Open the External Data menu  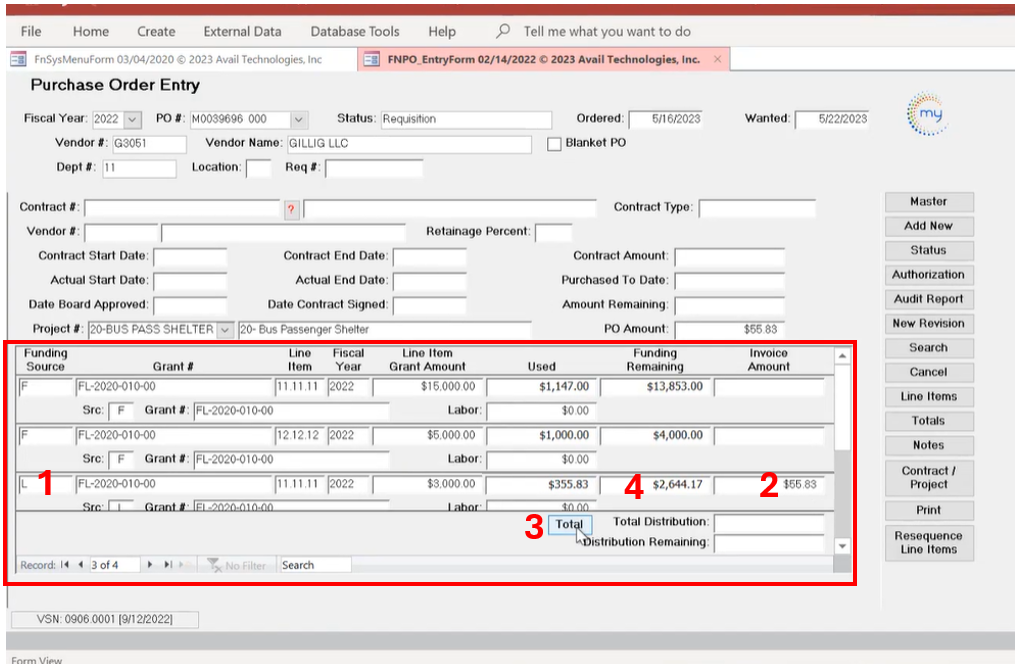coord(242,31)
